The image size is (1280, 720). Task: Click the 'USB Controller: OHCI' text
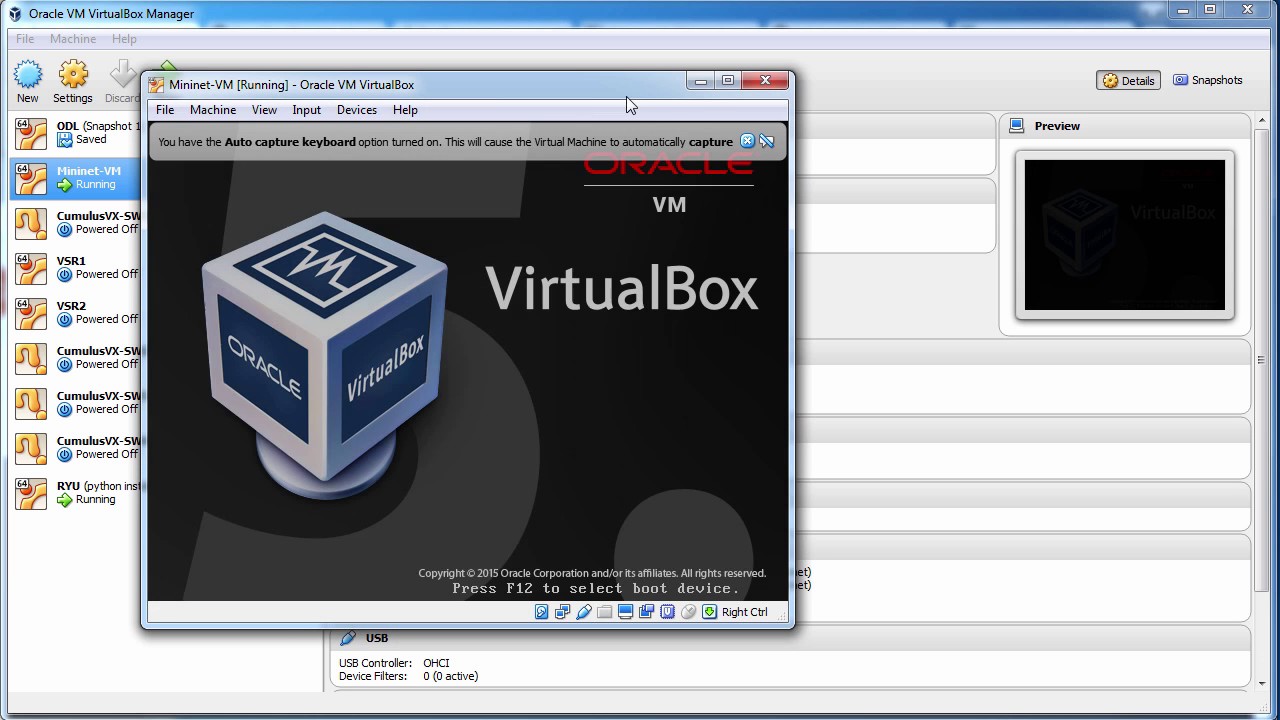click(394, 663)
